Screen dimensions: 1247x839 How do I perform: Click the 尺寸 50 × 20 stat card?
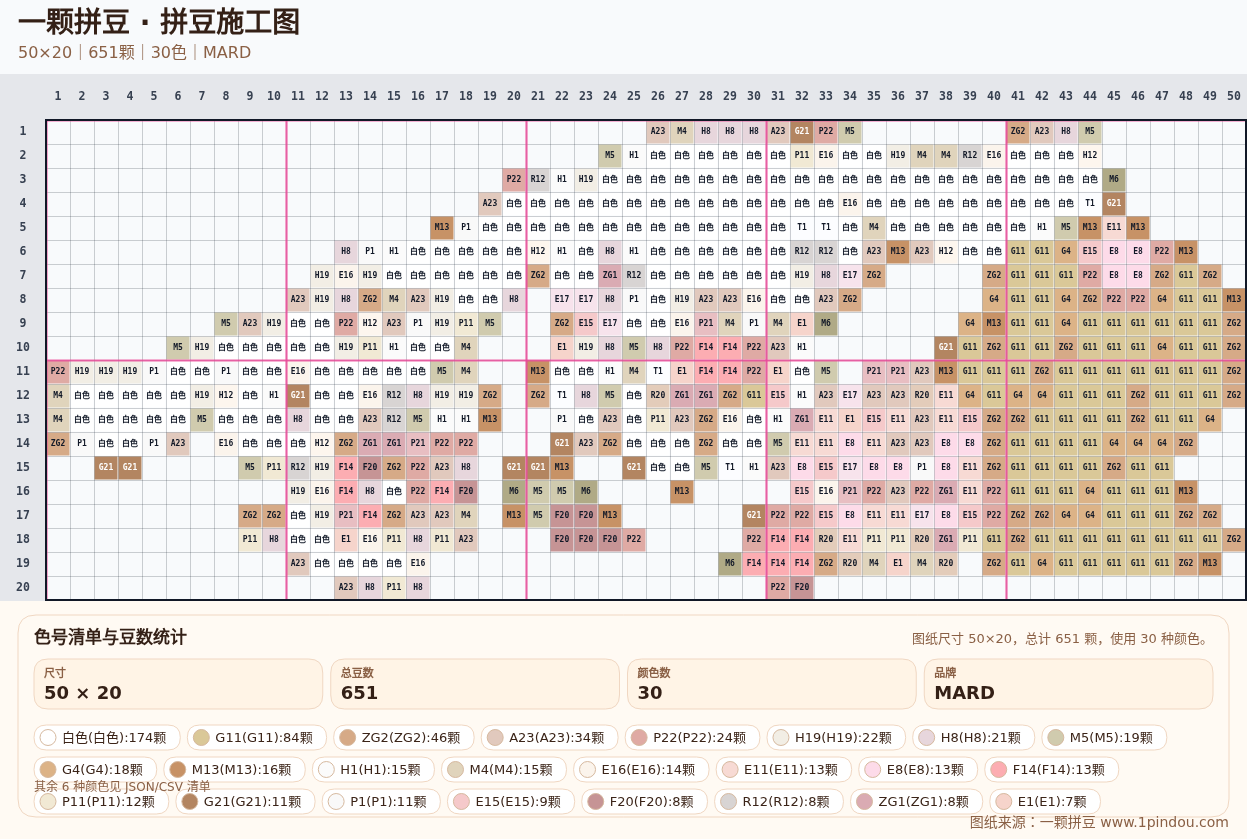click(179, 684)
